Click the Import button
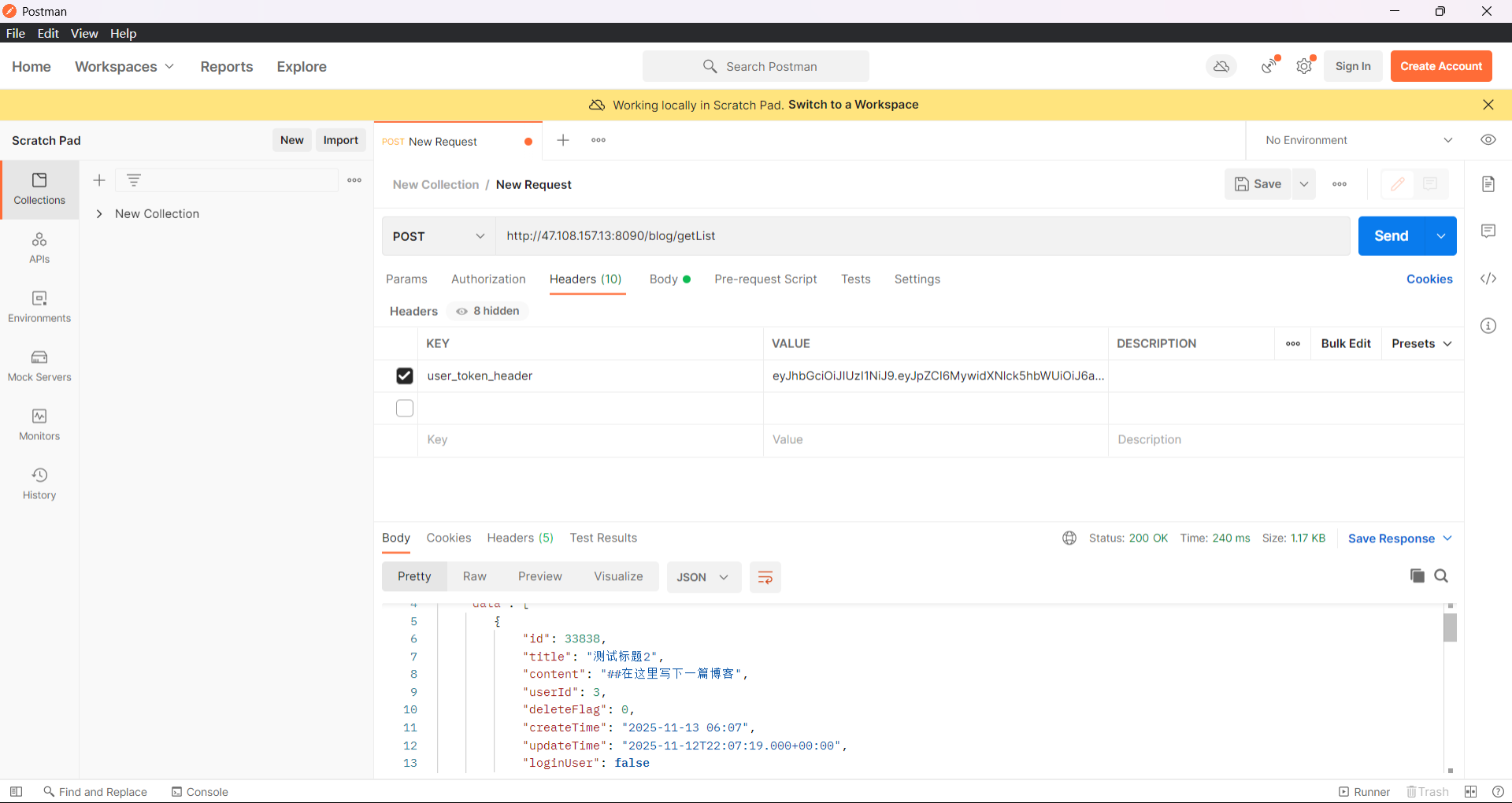Screen dimensions: 1512x803 pos(341,140)
